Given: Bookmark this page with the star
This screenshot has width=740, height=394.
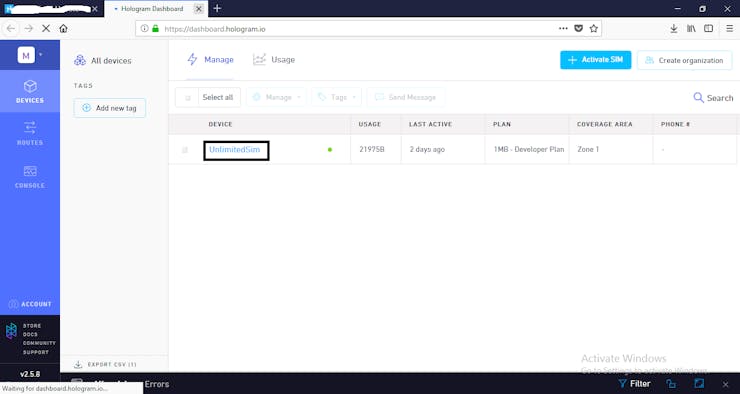Looking at the screenshot, I should click(594, 28).
